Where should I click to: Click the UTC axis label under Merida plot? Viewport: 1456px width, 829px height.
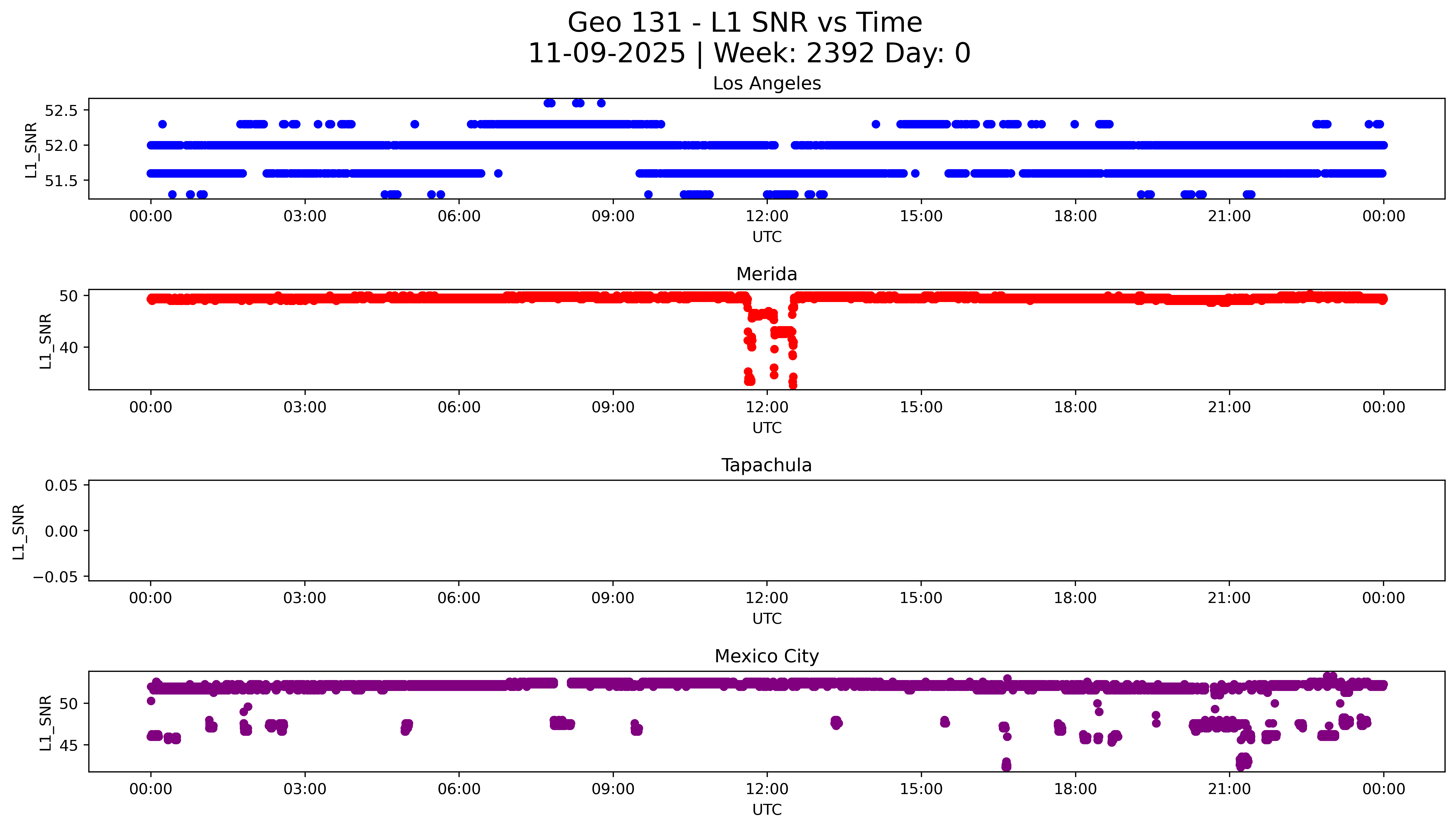[766, 427]
